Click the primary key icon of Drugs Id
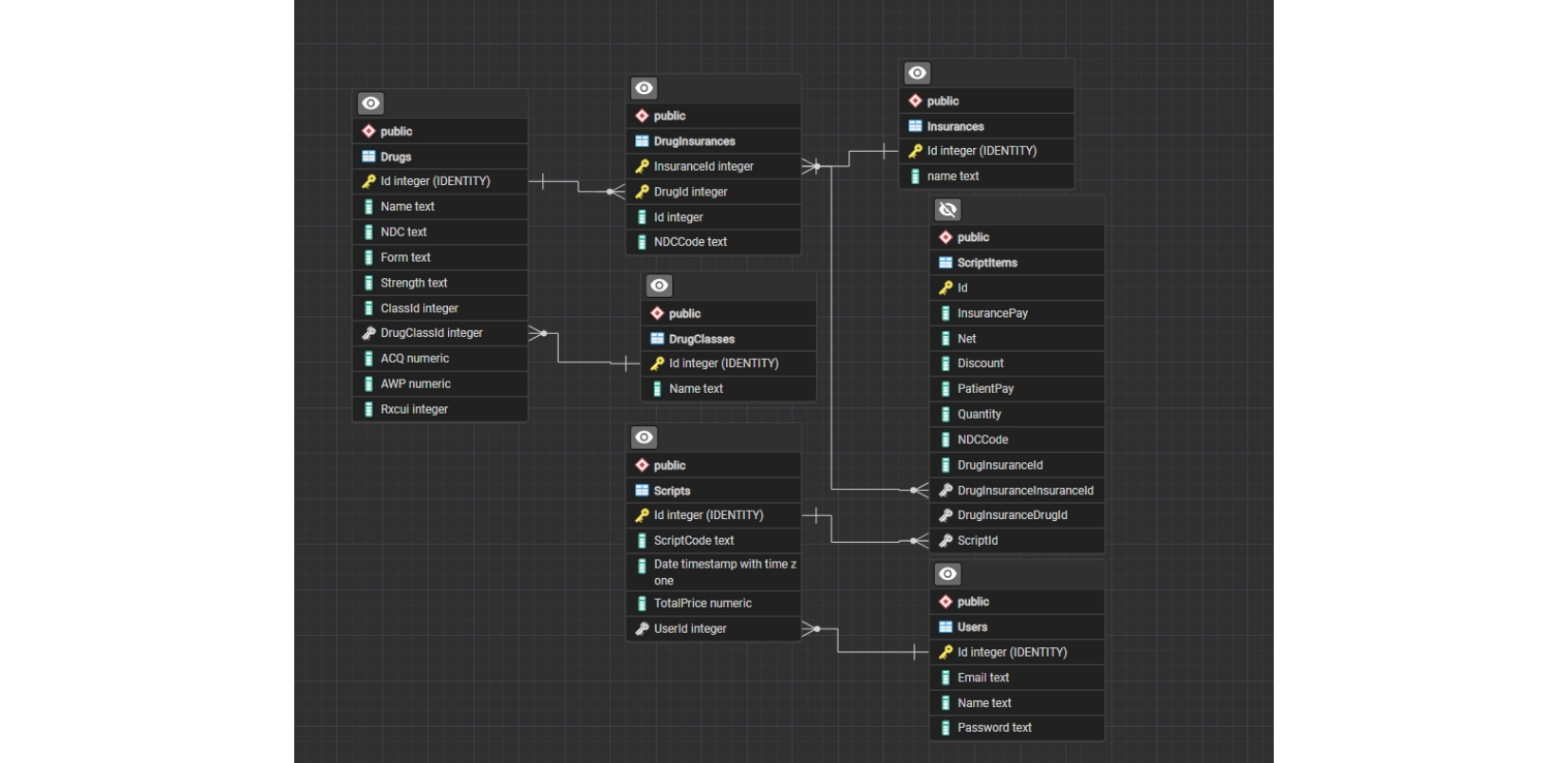 coord(368,181)
